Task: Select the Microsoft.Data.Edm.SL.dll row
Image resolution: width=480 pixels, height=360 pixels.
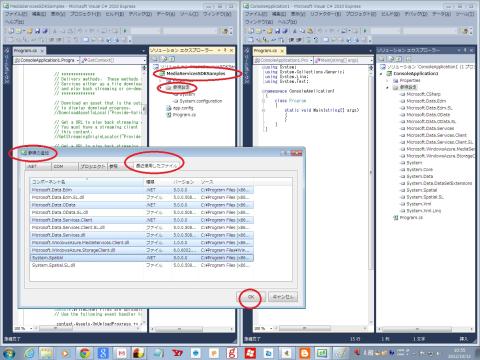Action: 142,197
